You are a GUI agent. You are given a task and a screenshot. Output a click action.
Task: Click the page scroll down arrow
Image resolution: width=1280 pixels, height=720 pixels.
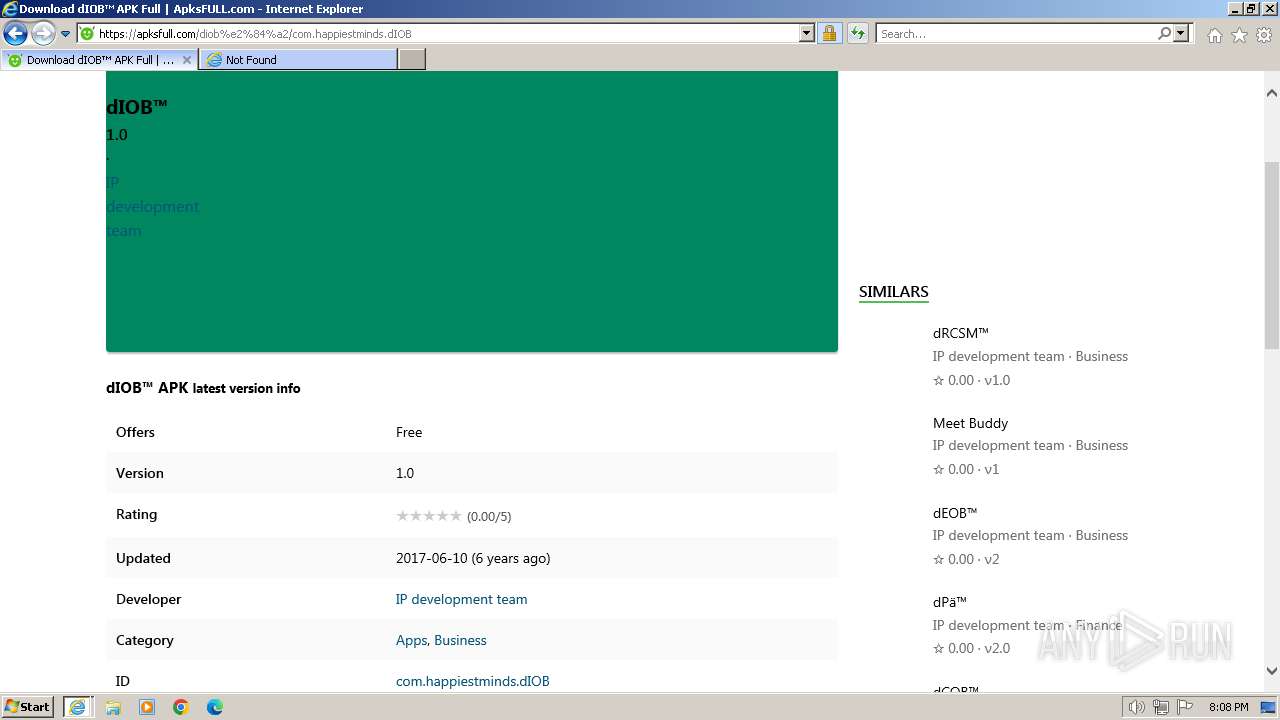tap(1271, 672)
